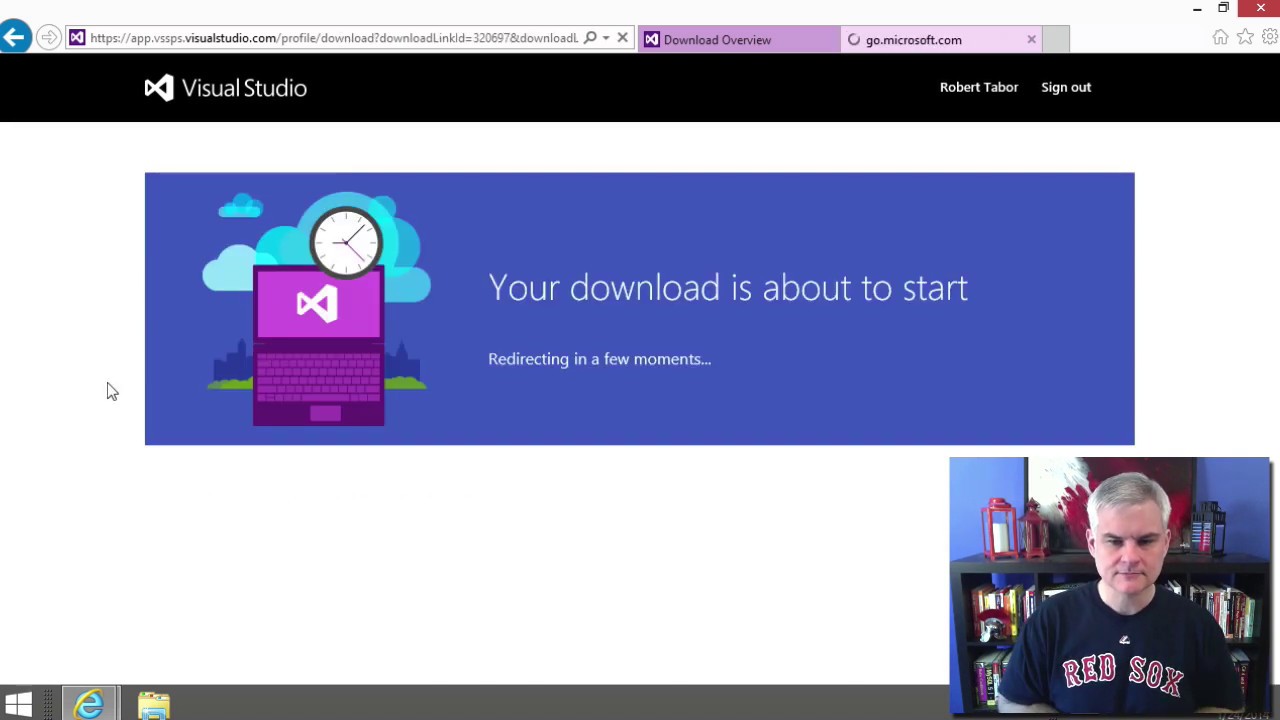Open a new blank tab
1280x720 pixels.
click(x=1056, y=40)
